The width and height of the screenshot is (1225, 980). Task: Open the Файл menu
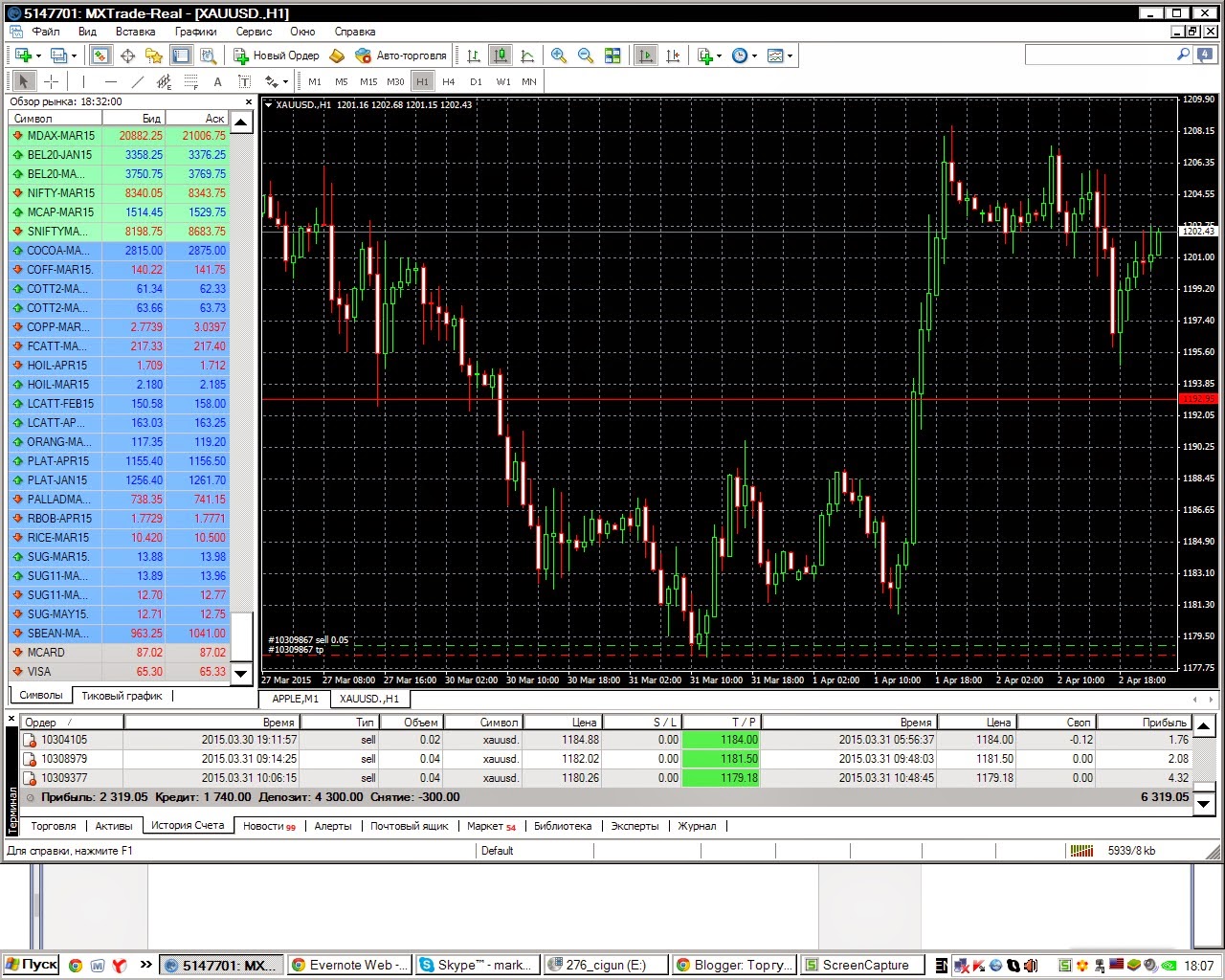(x=46, y=32)
